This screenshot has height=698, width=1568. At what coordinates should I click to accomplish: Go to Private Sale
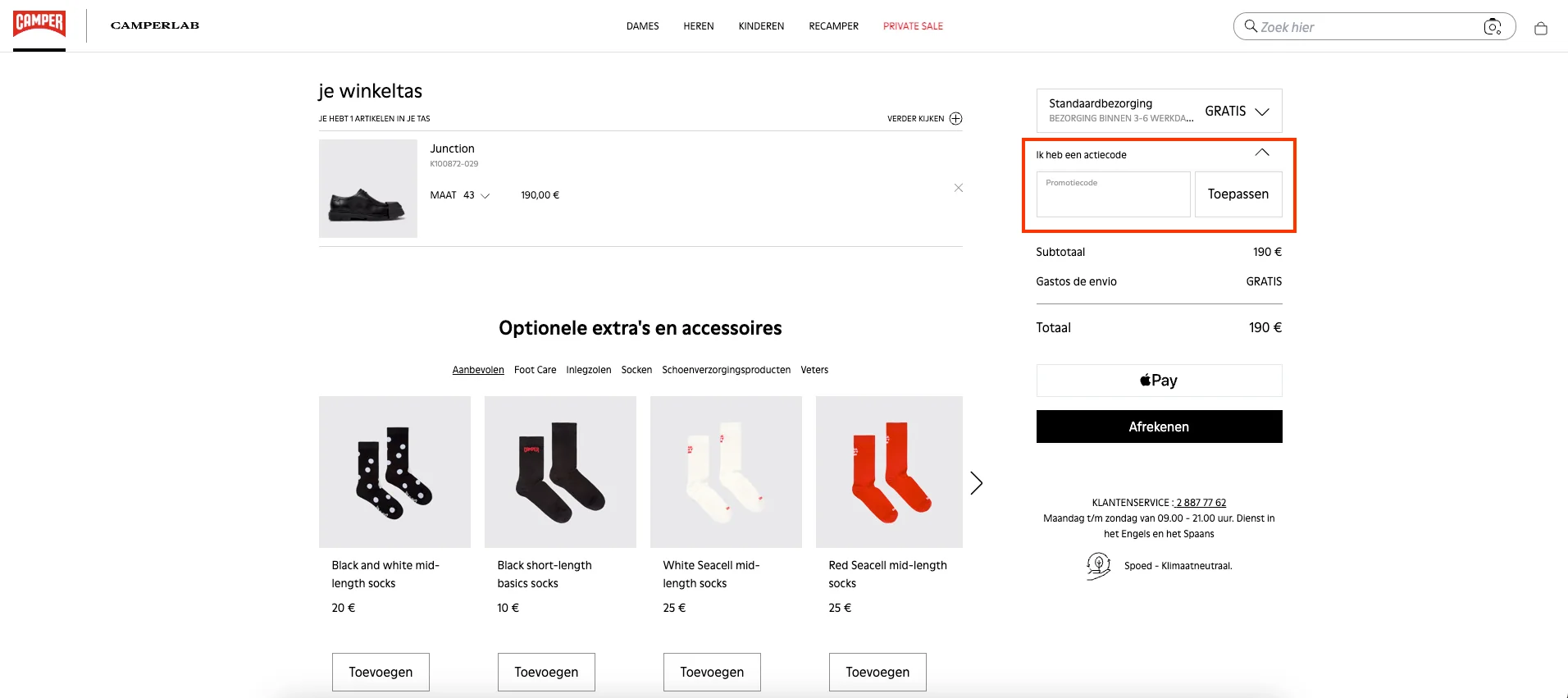pyautogui.click(x=913, y=26)
